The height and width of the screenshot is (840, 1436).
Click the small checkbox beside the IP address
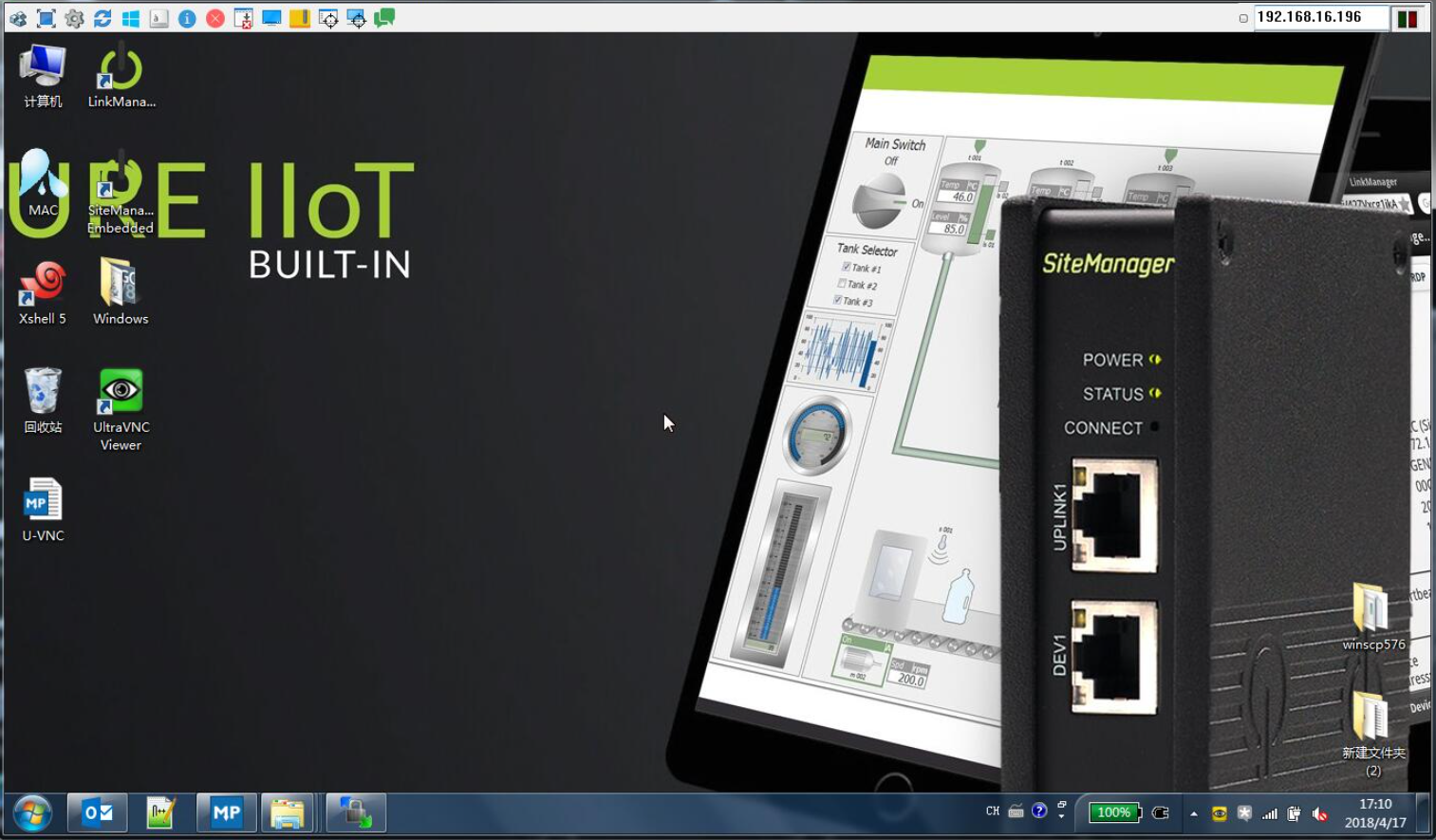tap(1243, 18)
